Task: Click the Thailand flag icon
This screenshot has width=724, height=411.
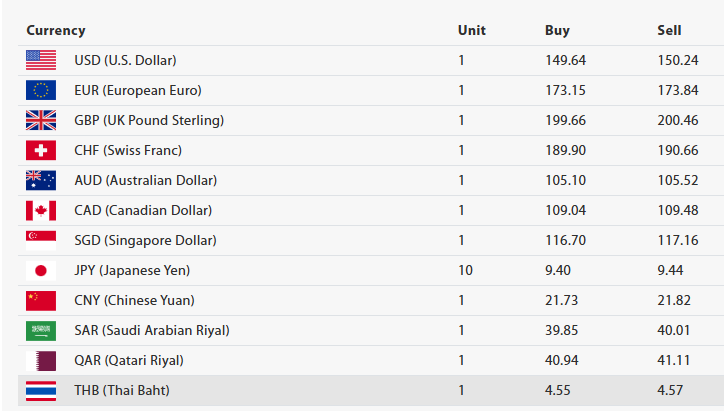Action: click(x=41, y=390)
